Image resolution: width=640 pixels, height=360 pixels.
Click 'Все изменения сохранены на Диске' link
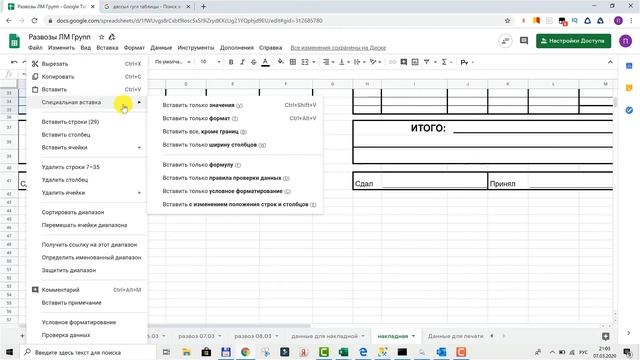(x=338, y=48)
